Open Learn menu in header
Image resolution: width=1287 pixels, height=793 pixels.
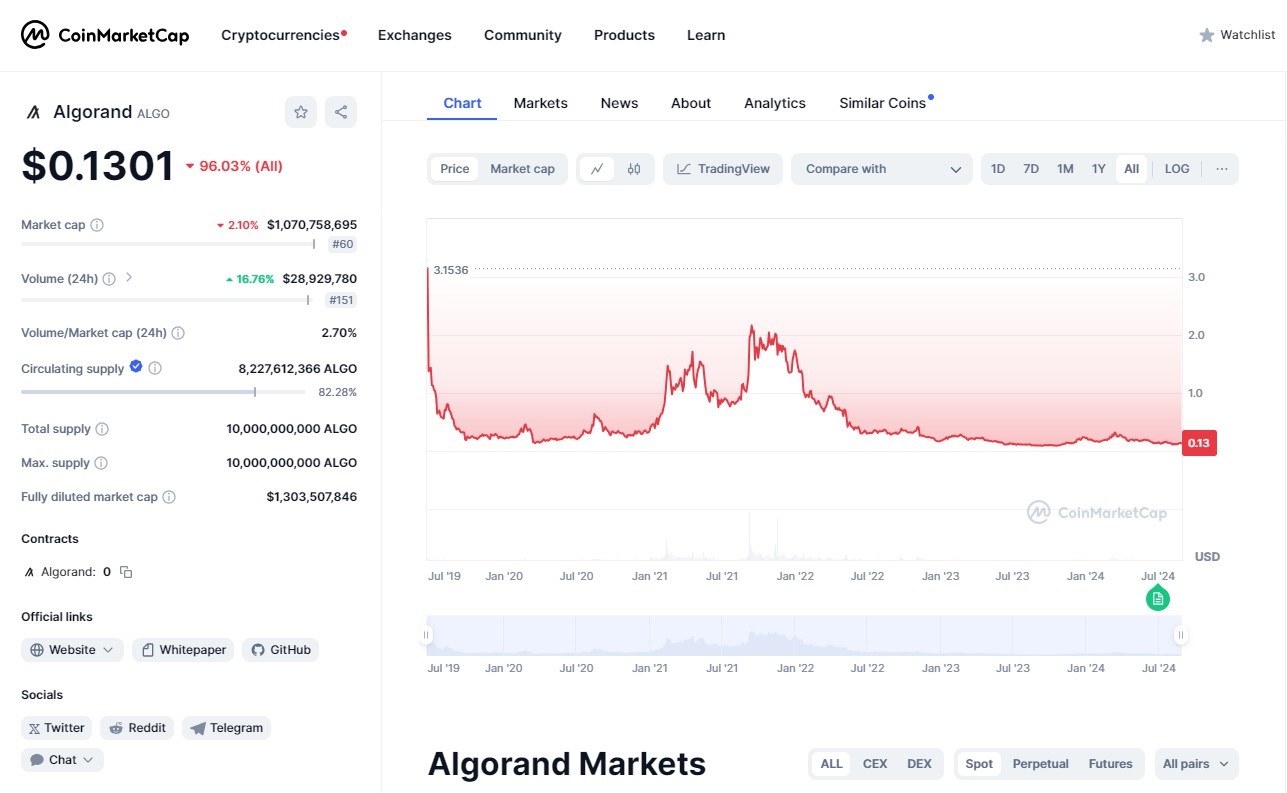pos(706,35)
